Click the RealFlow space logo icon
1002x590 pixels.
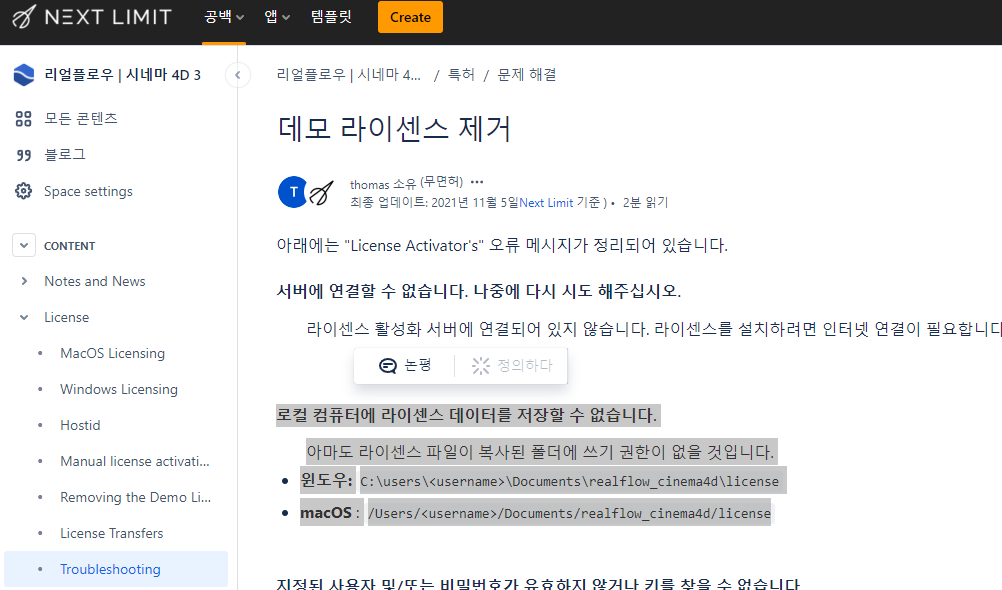pos(24,75)
